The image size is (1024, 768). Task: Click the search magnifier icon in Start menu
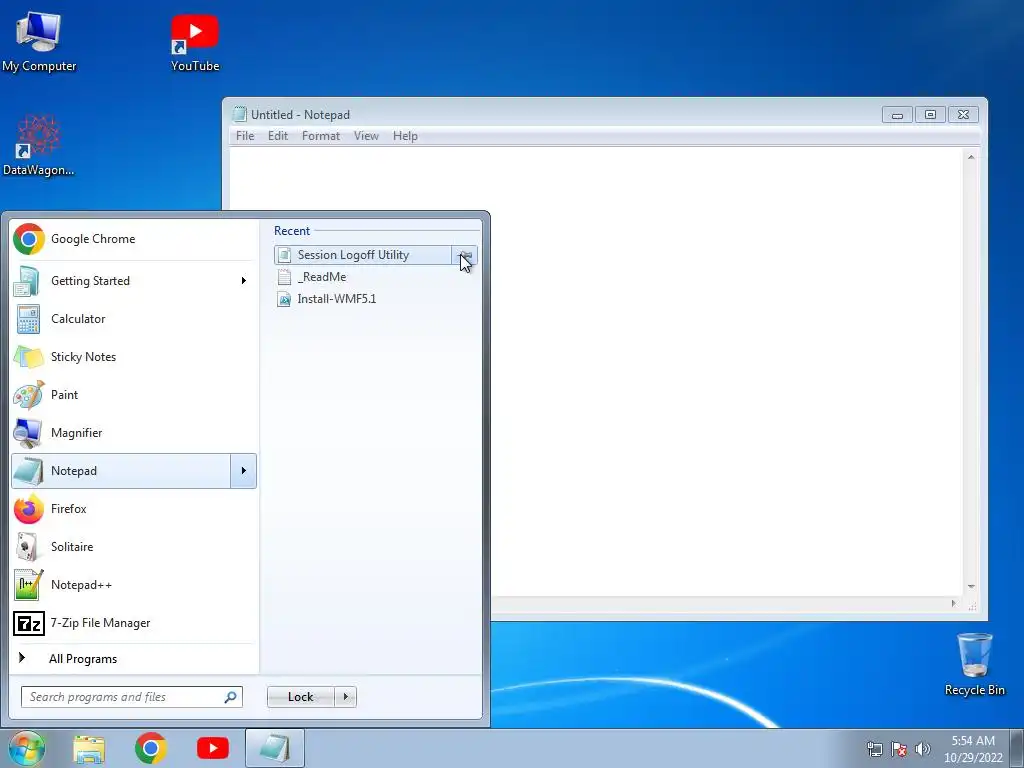pos(231,697)
